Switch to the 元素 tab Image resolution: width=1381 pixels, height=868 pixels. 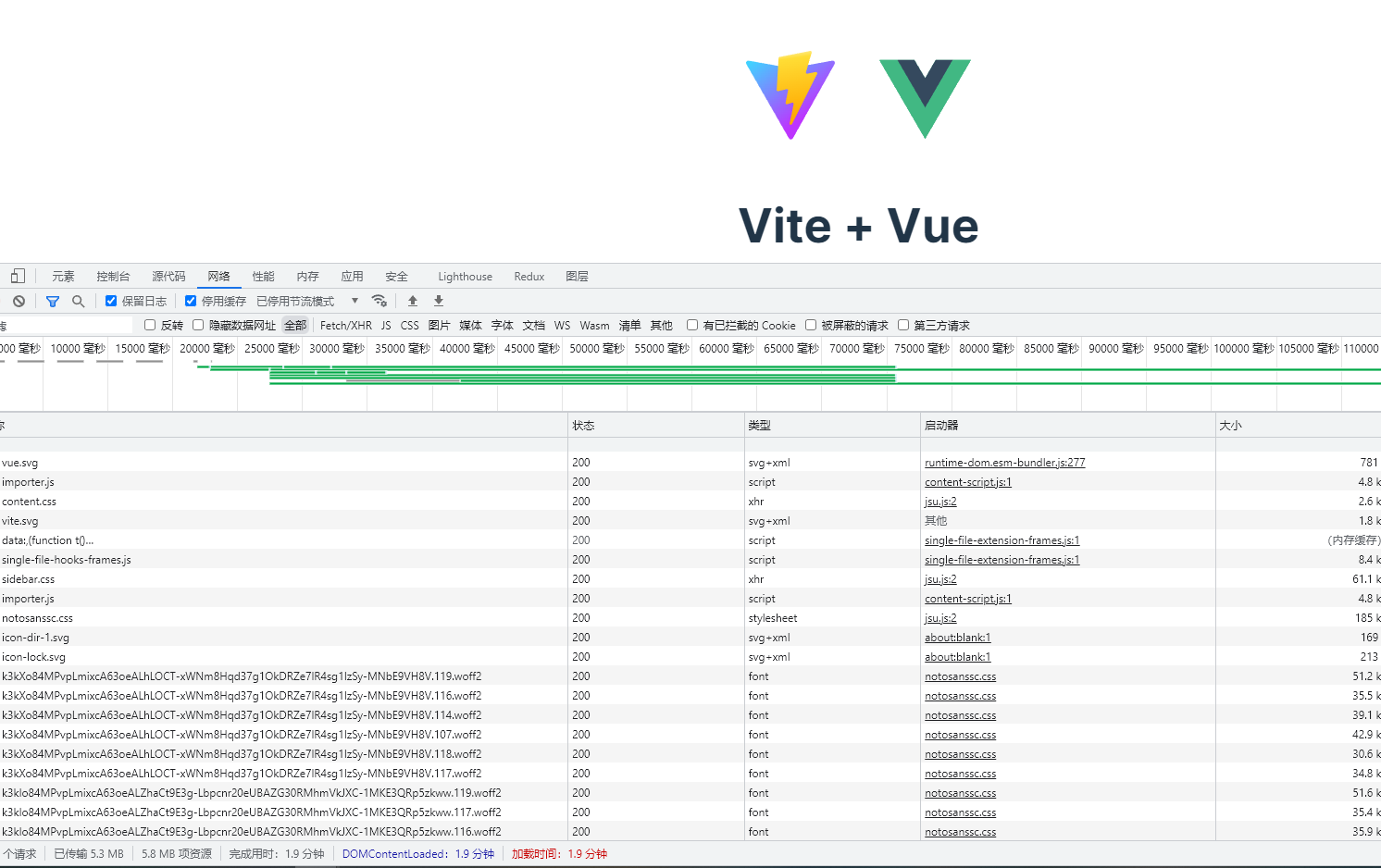click(x=63, y=276)
